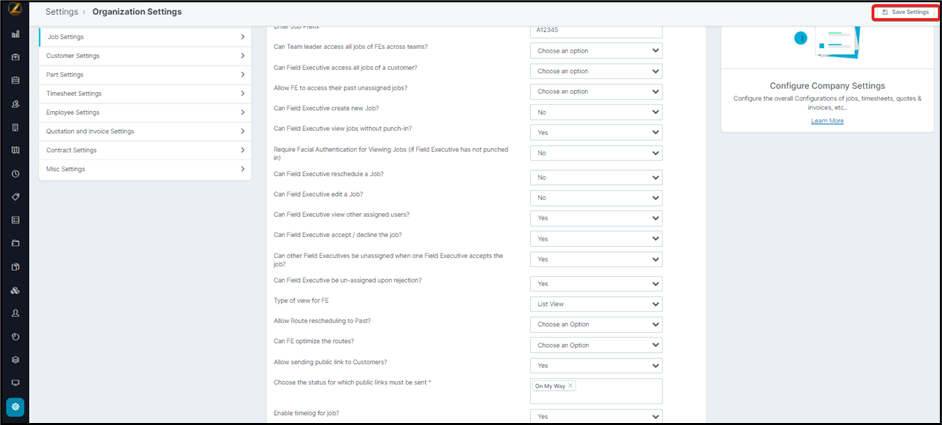Viewport: 942px width, 425px height.
Task: Open the price tag sidebar icon
Action: (x=15, y=197)
